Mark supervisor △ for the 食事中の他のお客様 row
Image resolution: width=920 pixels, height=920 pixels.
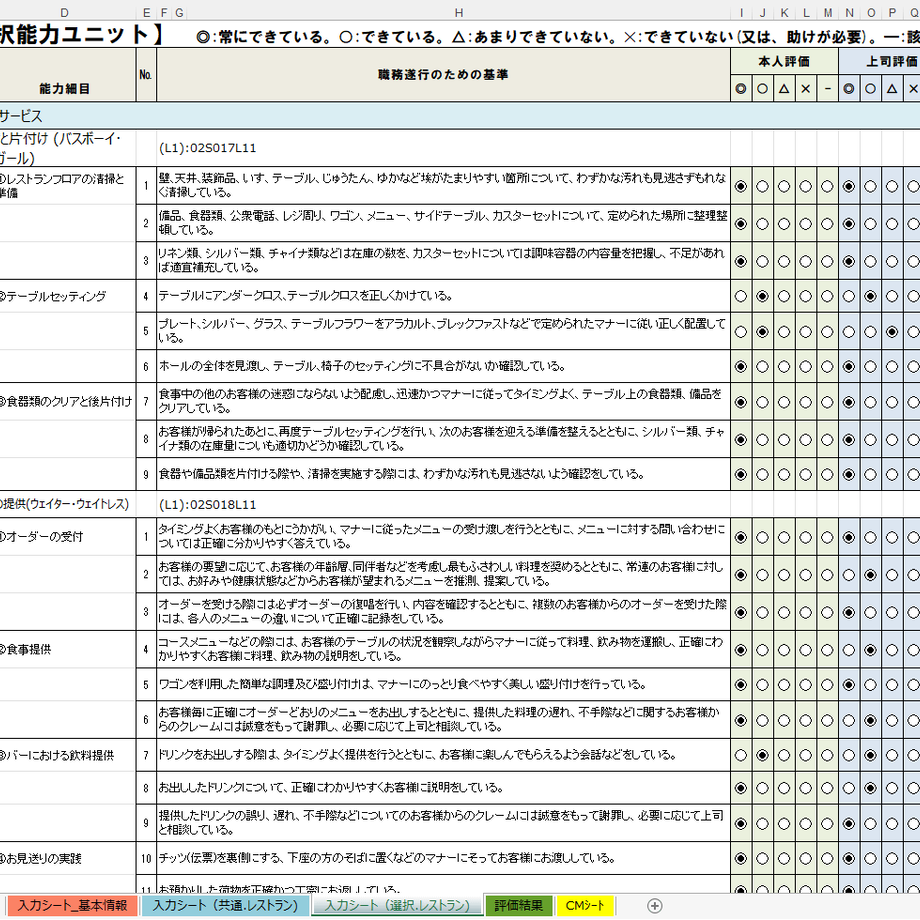pos(892,402)
